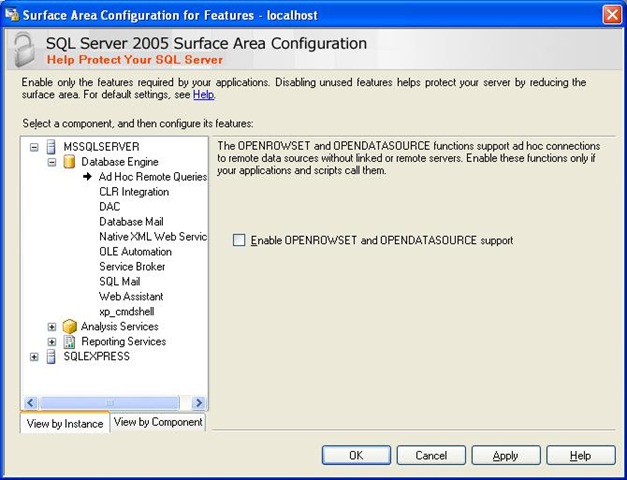Select Native XML Web Services item

point(153,237)
